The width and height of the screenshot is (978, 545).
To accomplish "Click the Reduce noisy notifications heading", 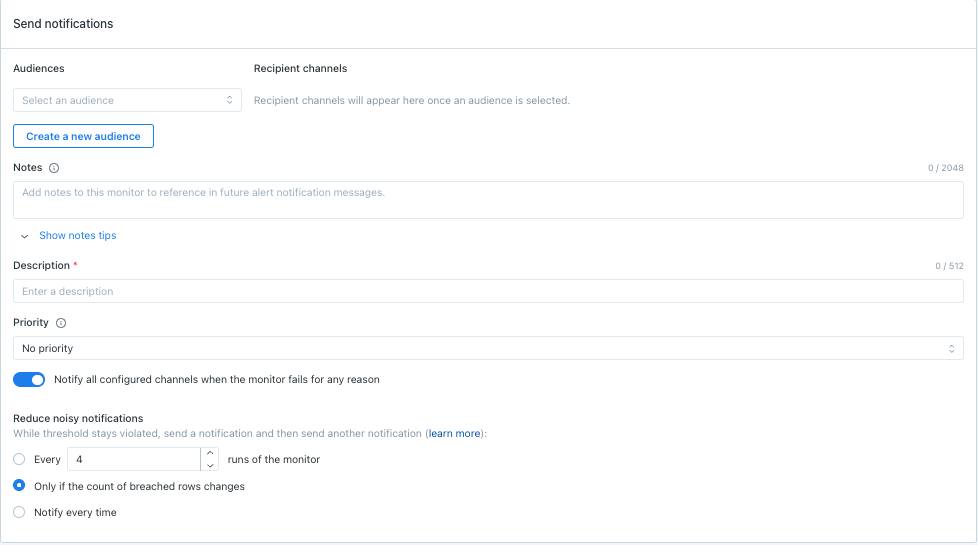I will pos(78,418).
